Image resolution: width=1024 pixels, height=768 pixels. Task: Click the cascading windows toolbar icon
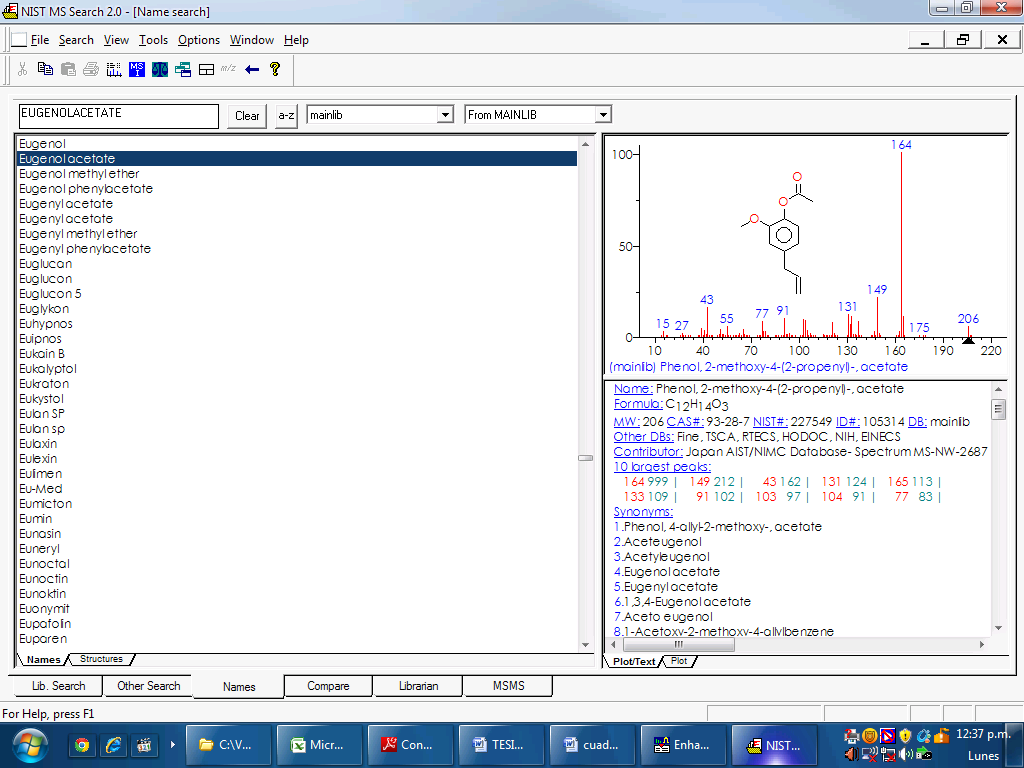[183, 69]
